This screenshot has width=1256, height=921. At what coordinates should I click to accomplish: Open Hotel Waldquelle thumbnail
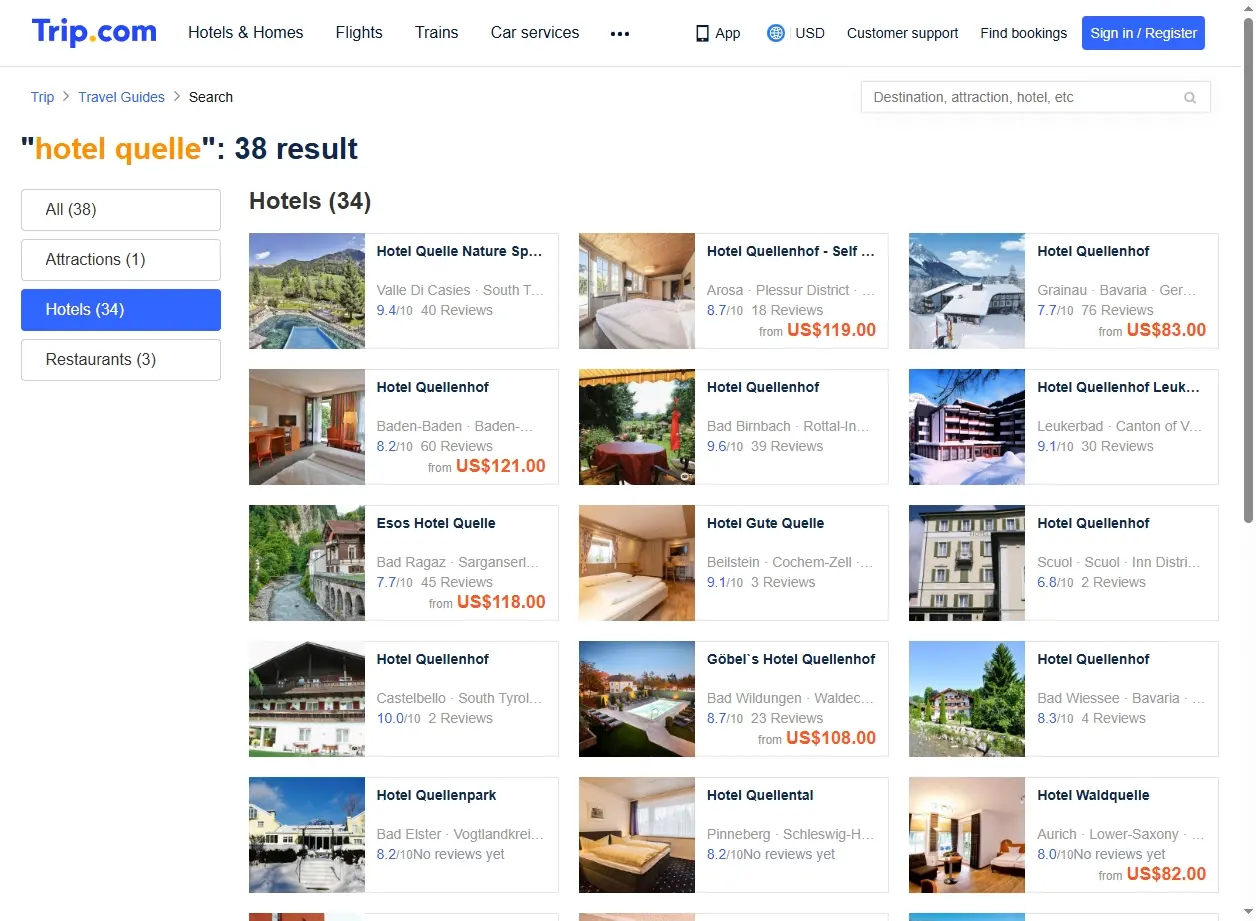(967, 835)
